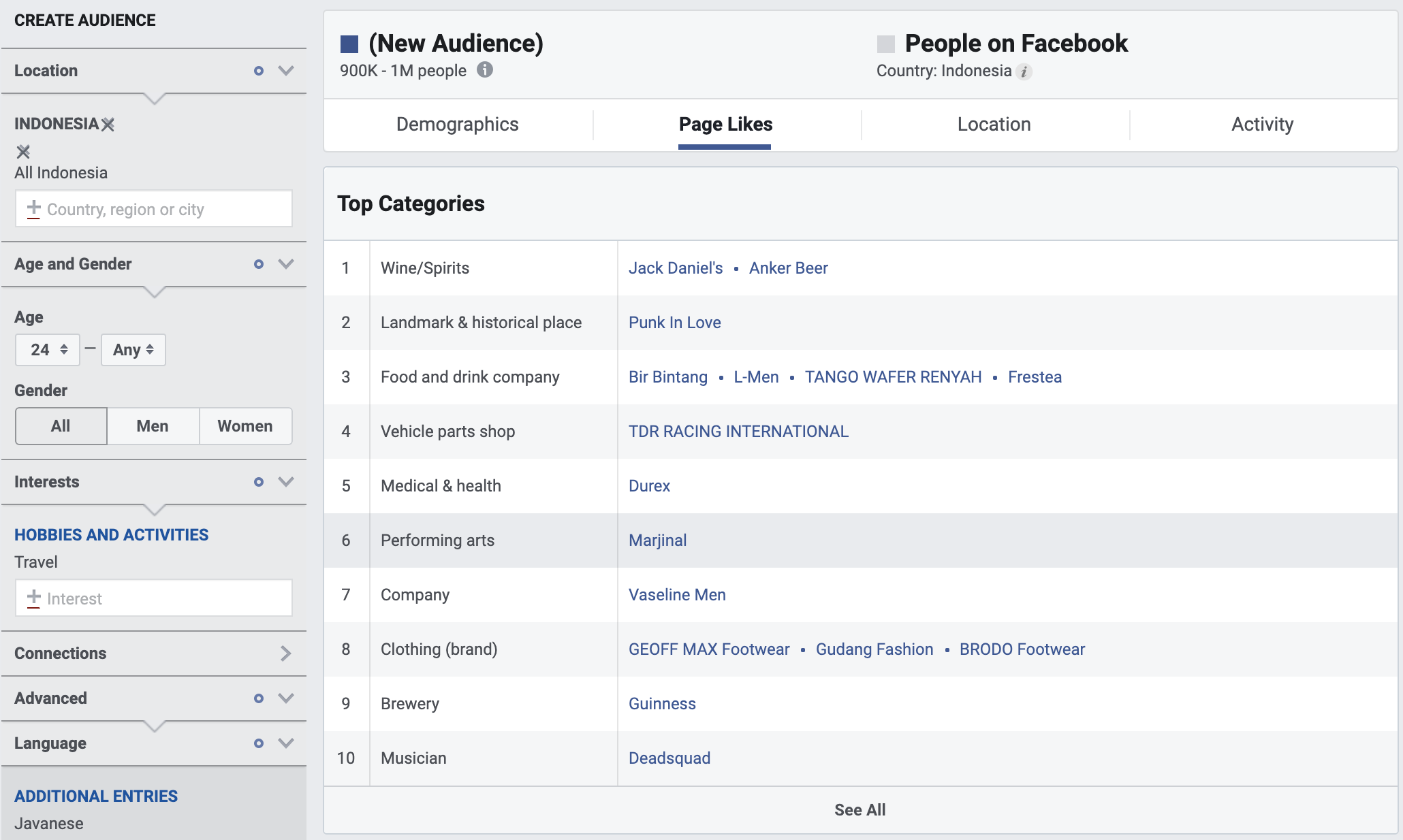Screen dimensions: 1403x840
Task: Click the Language section circle indicator
Action: [x=259, y=743]
